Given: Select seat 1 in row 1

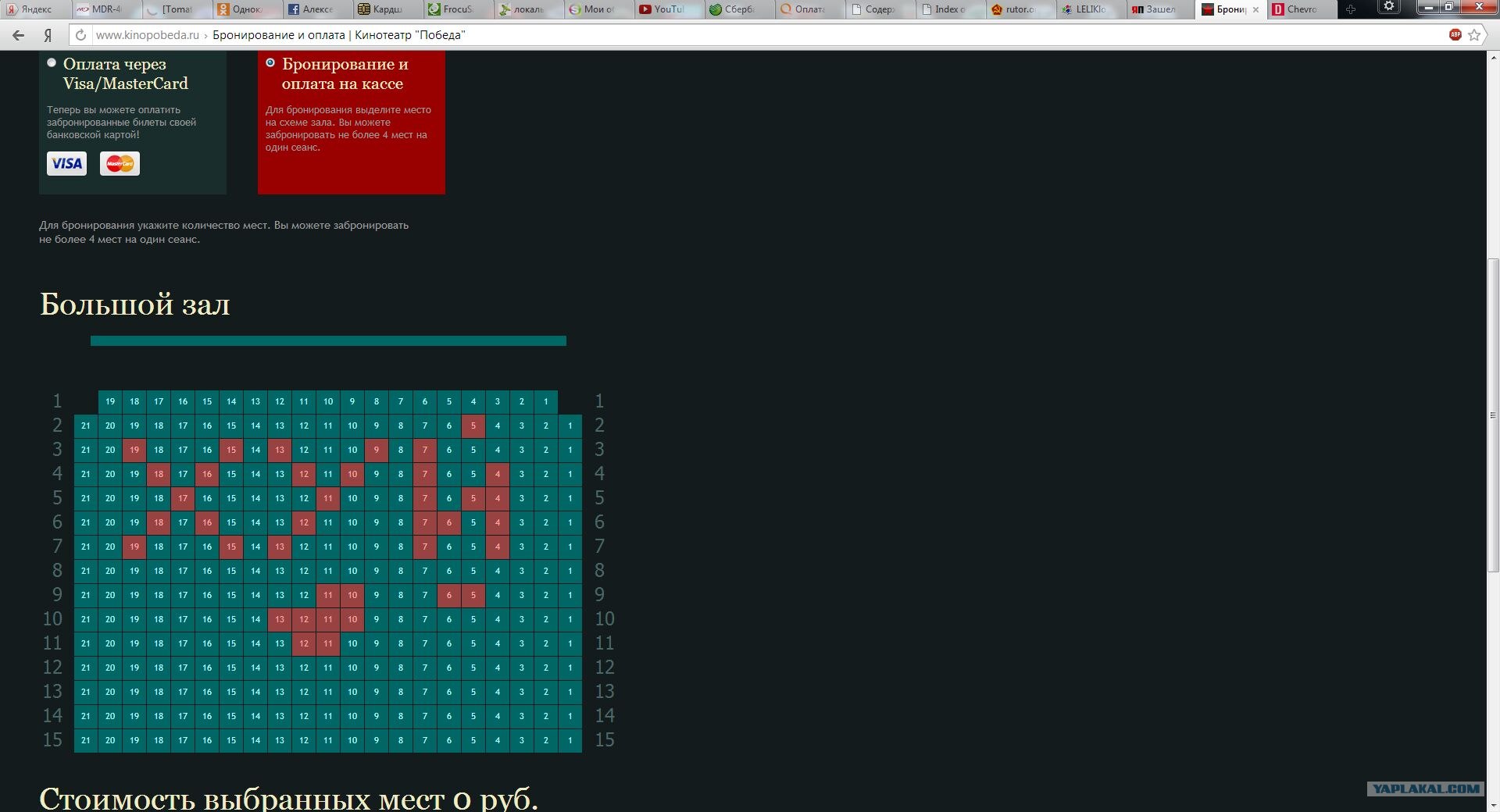Looking at the screenshot, I should point(546,401).
